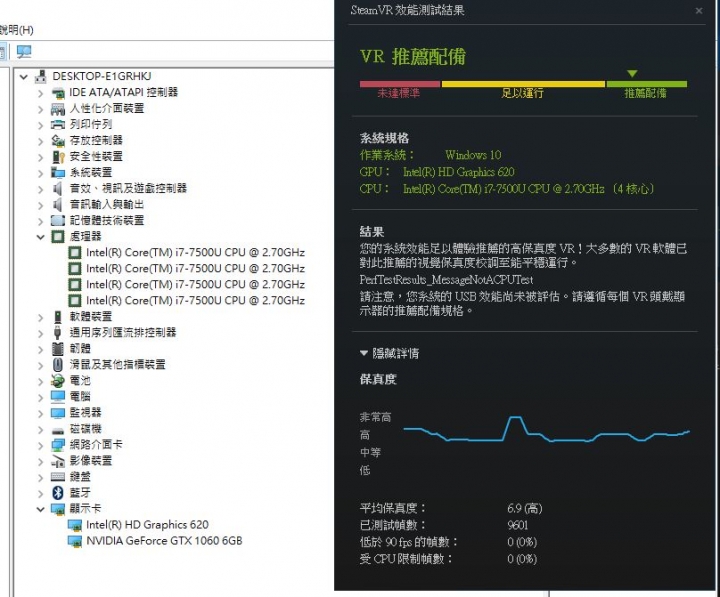Click the 系統裝置 icon
The image size is (720, 597).
coord(58,173)
